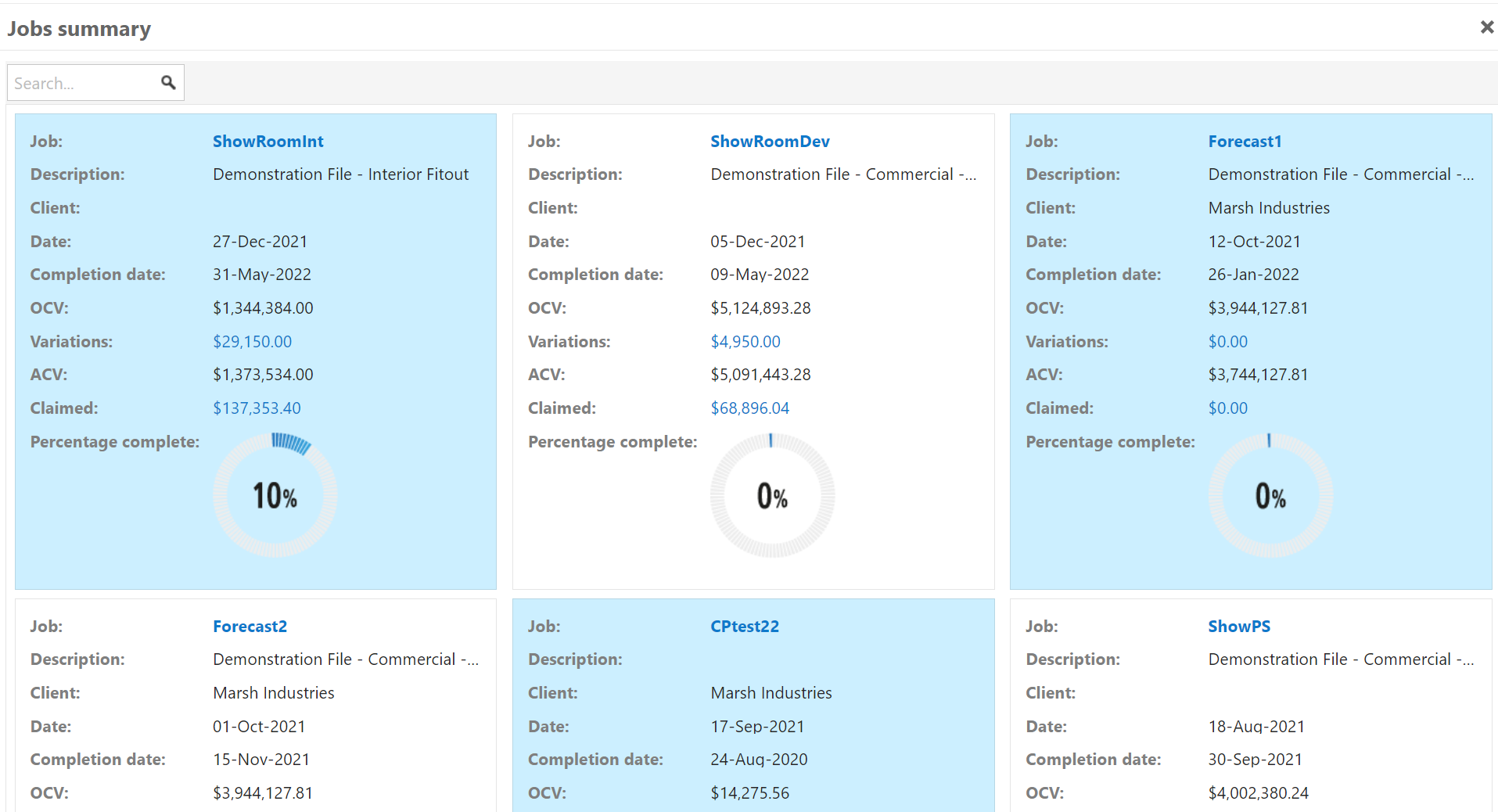This screenshot has height=812, width=1498.
Task: Open ShowRoomDev claimed amount $68,896.04
Action: pos(750,408)
